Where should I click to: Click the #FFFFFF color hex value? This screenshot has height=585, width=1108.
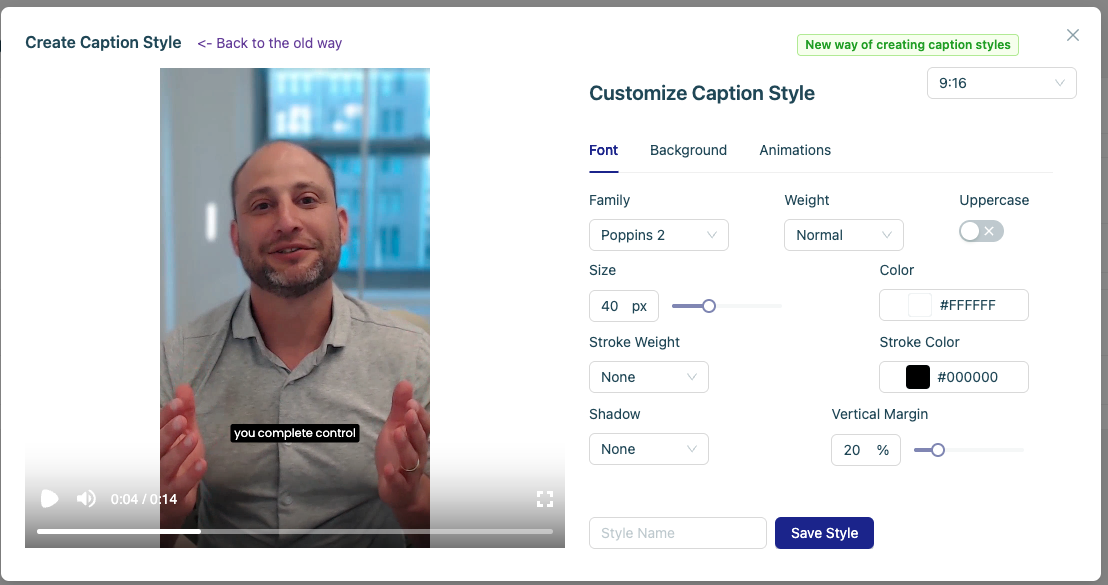[x=967, y=305]
